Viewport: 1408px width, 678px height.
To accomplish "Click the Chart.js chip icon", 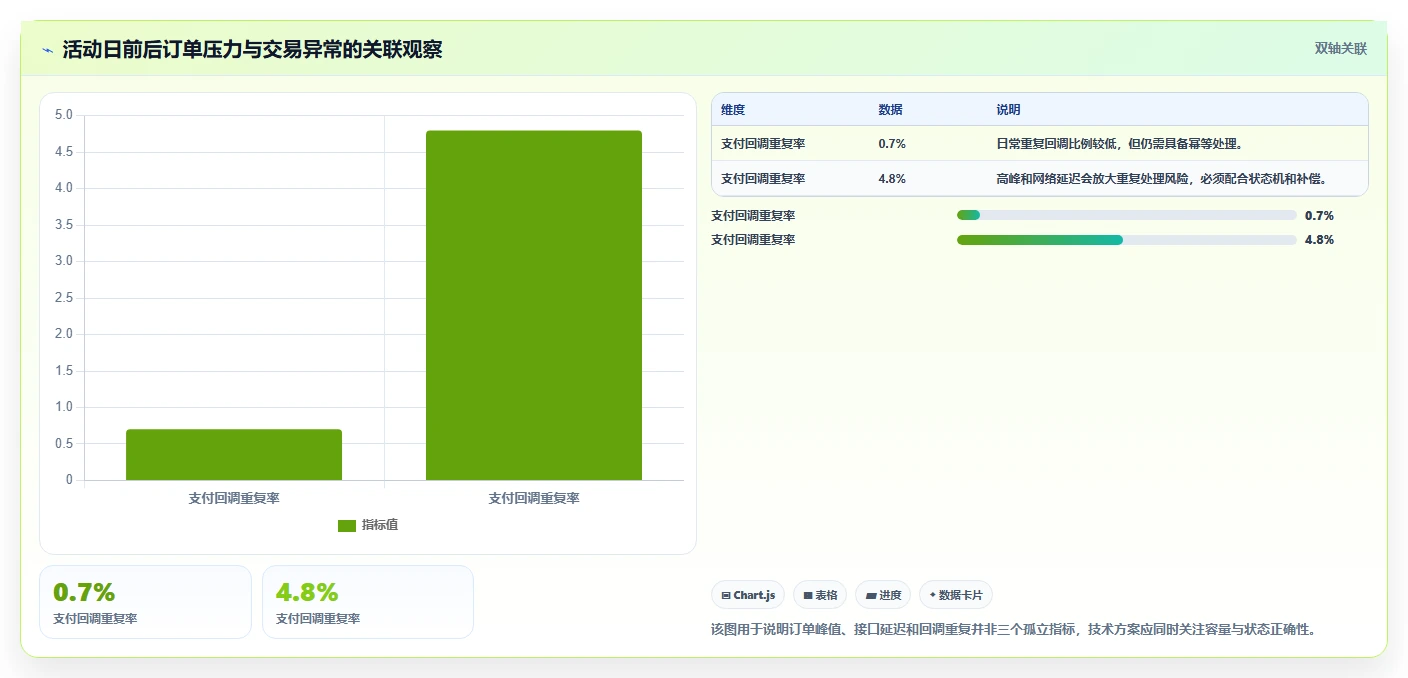I will tap(726, 595).
